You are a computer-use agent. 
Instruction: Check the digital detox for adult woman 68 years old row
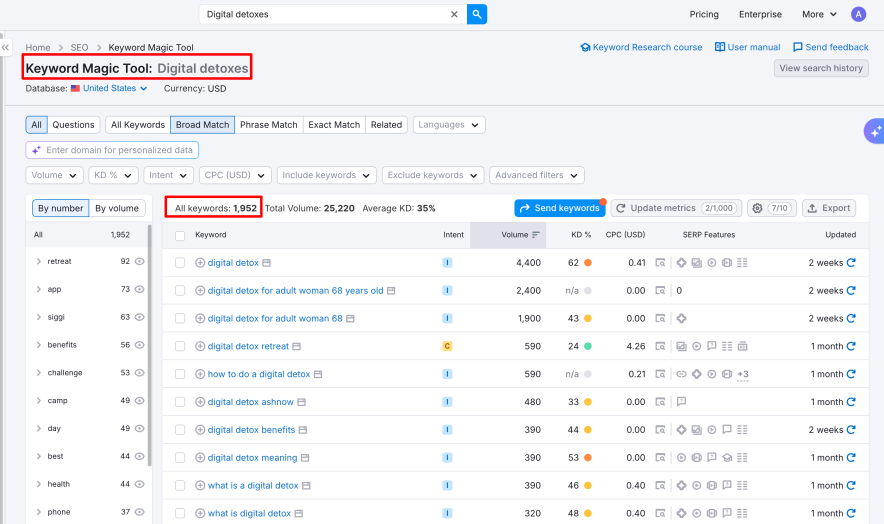point(180,290)
